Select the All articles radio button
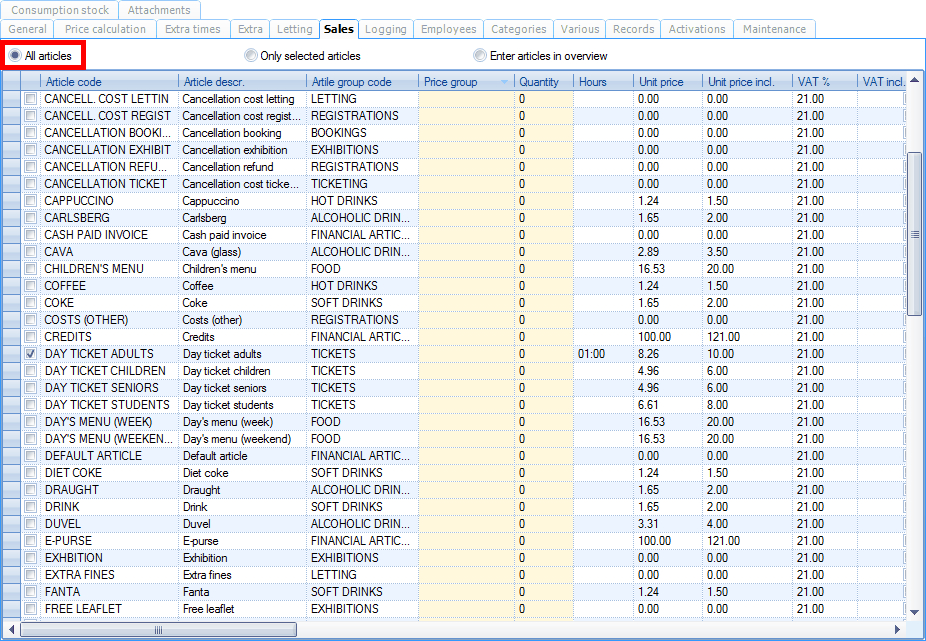 (x=16, y=56)
